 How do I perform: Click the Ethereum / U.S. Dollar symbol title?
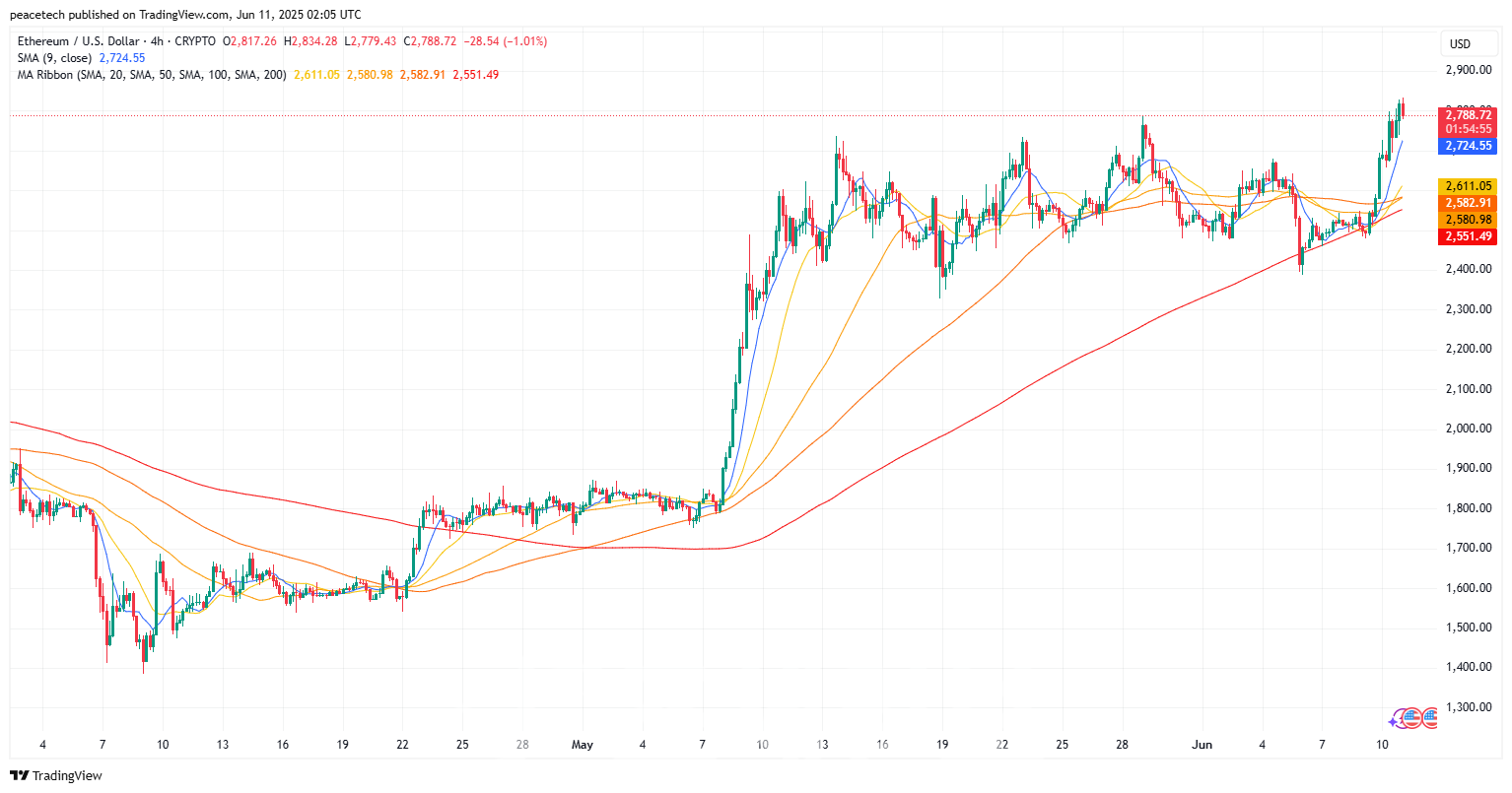(82, 41)
